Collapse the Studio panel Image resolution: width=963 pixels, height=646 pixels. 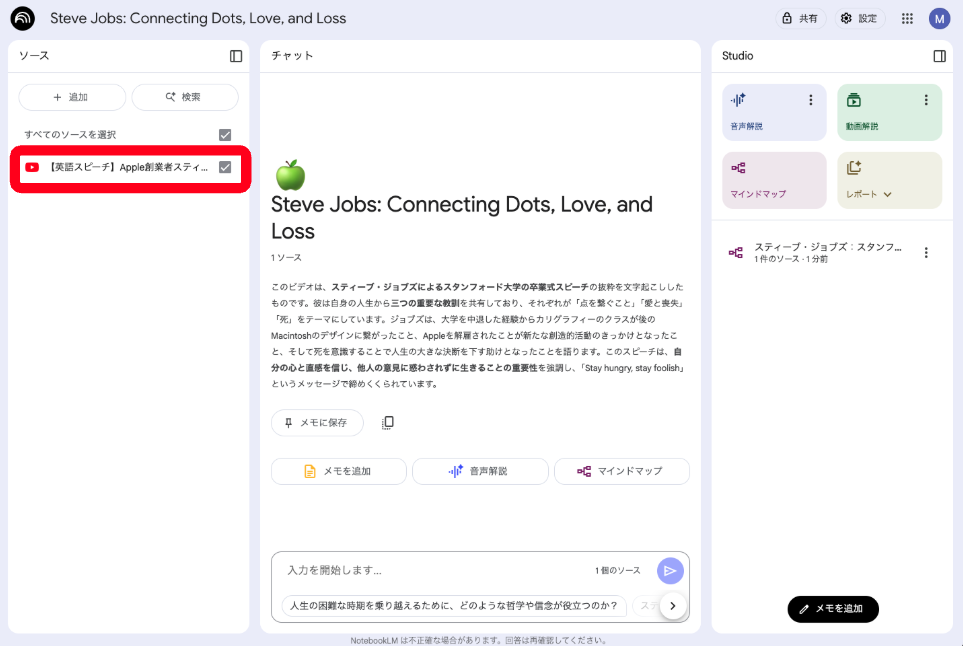pos(939,56)
